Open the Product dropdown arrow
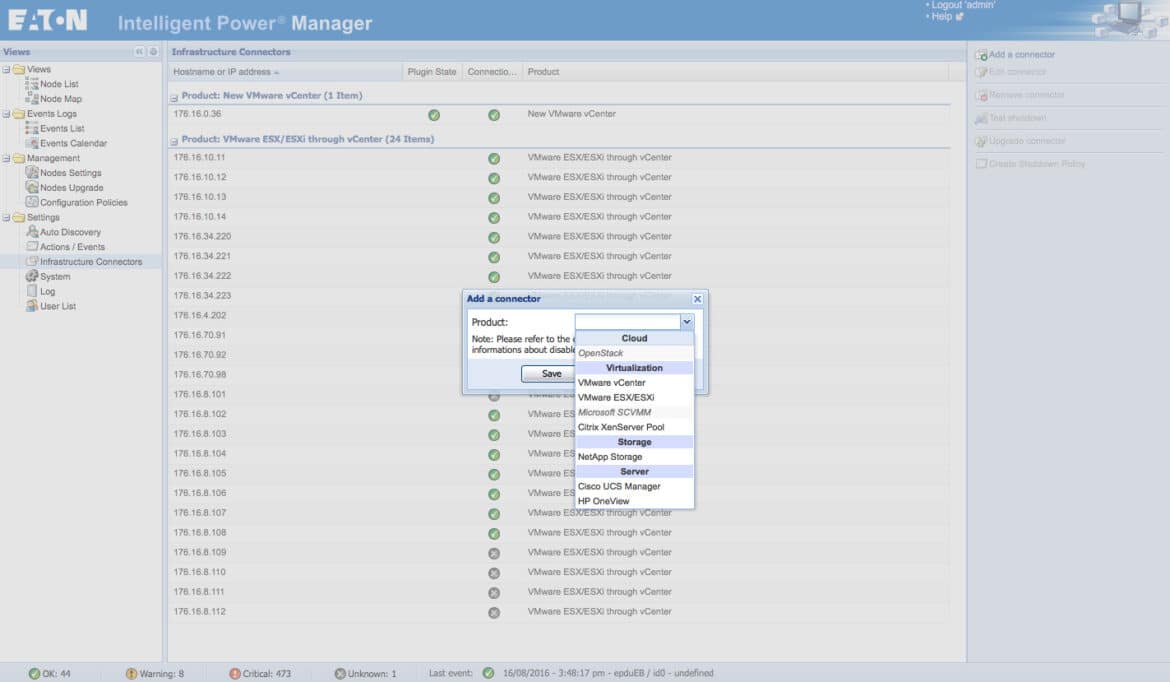The width and height of the screenshot is (1170, 682). tap(686, 322)
